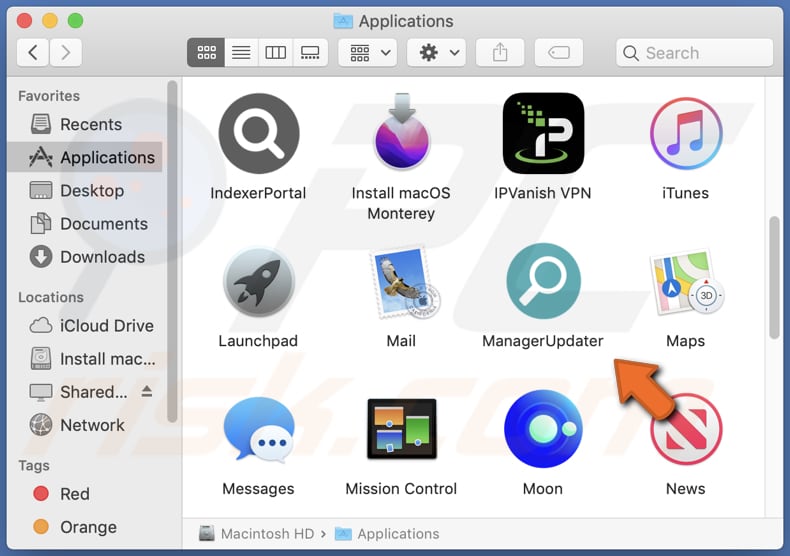The width and height of the screenshot is (790, 556).
Task: Filter by the Orange tag
Action: click(85, 527)
